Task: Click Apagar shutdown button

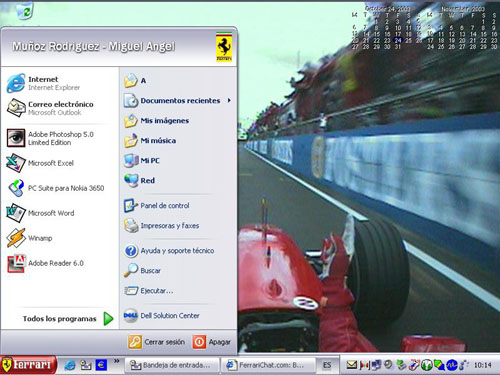Action: (212, 342)
